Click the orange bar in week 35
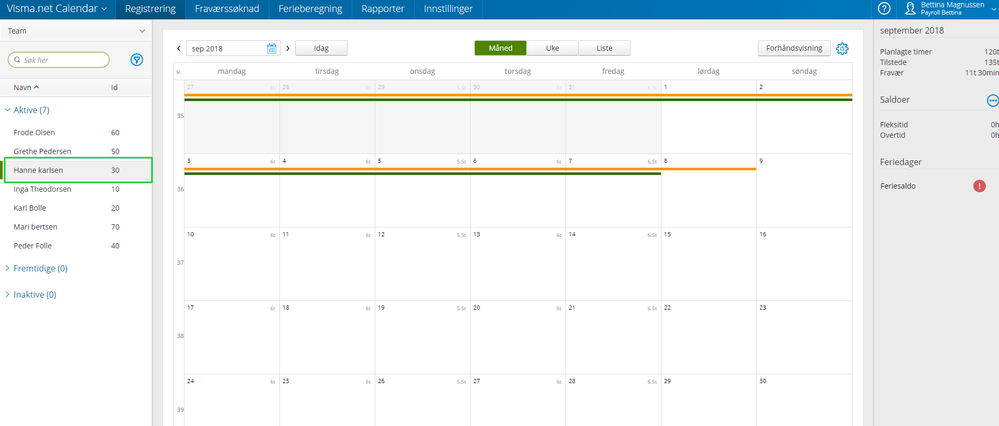Screen dimensions: 999x426 [x=518, y=96]
